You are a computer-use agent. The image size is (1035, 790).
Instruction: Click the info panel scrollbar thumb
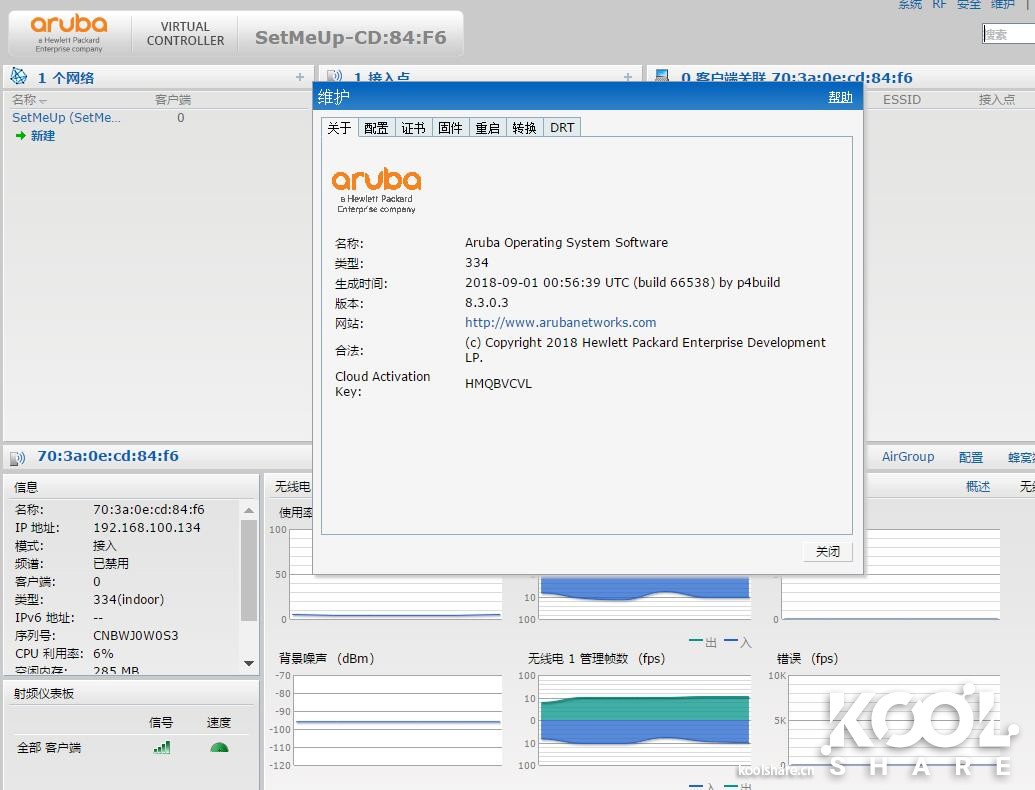click(x=249, y=570)
